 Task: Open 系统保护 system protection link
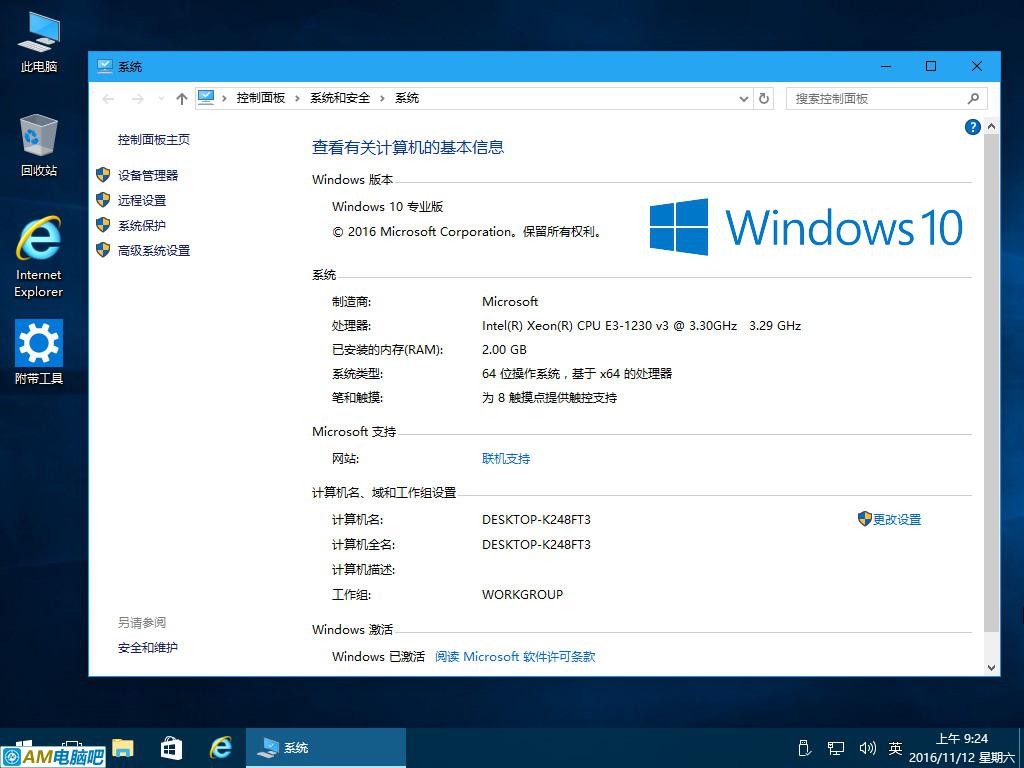[x=142, y=225]
